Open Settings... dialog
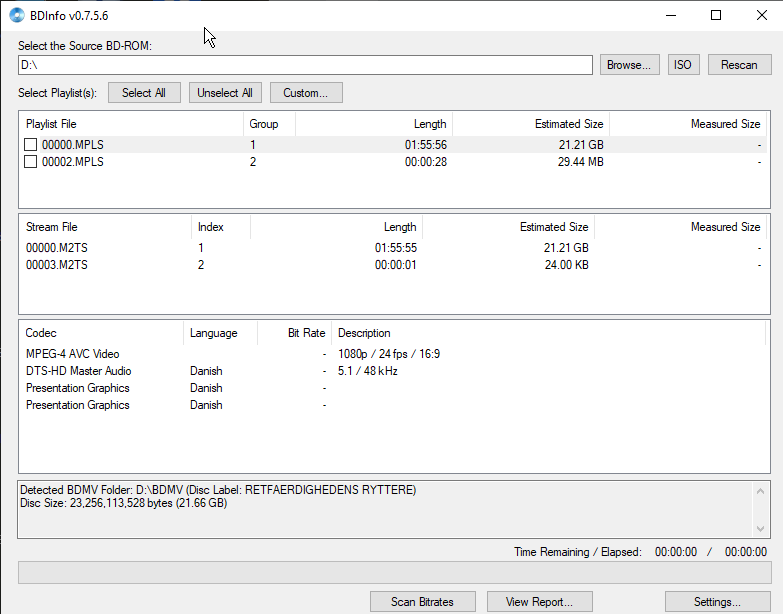Viewport: 783px width, 614px height. (x=717, y=602)
